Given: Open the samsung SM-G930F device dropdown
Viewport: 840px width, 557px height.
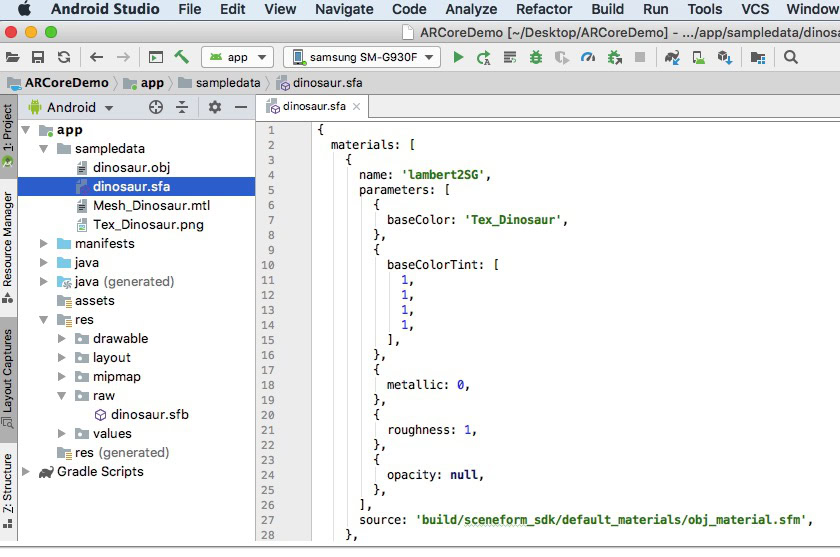Looking at the screenshot, I should pos(361,57).
